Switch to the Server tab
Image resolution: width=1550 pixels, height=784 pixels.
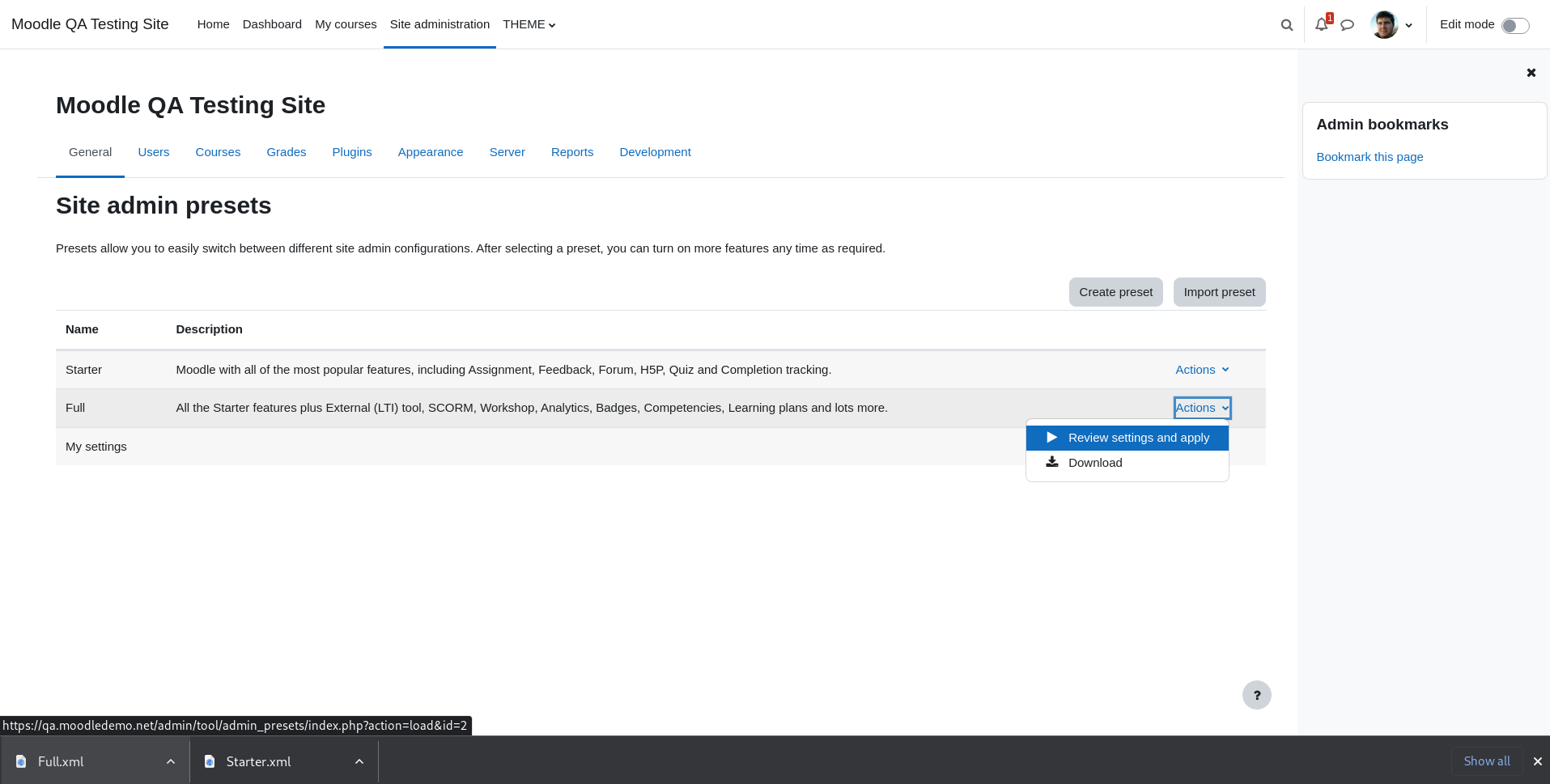click(x=507, y=152)
